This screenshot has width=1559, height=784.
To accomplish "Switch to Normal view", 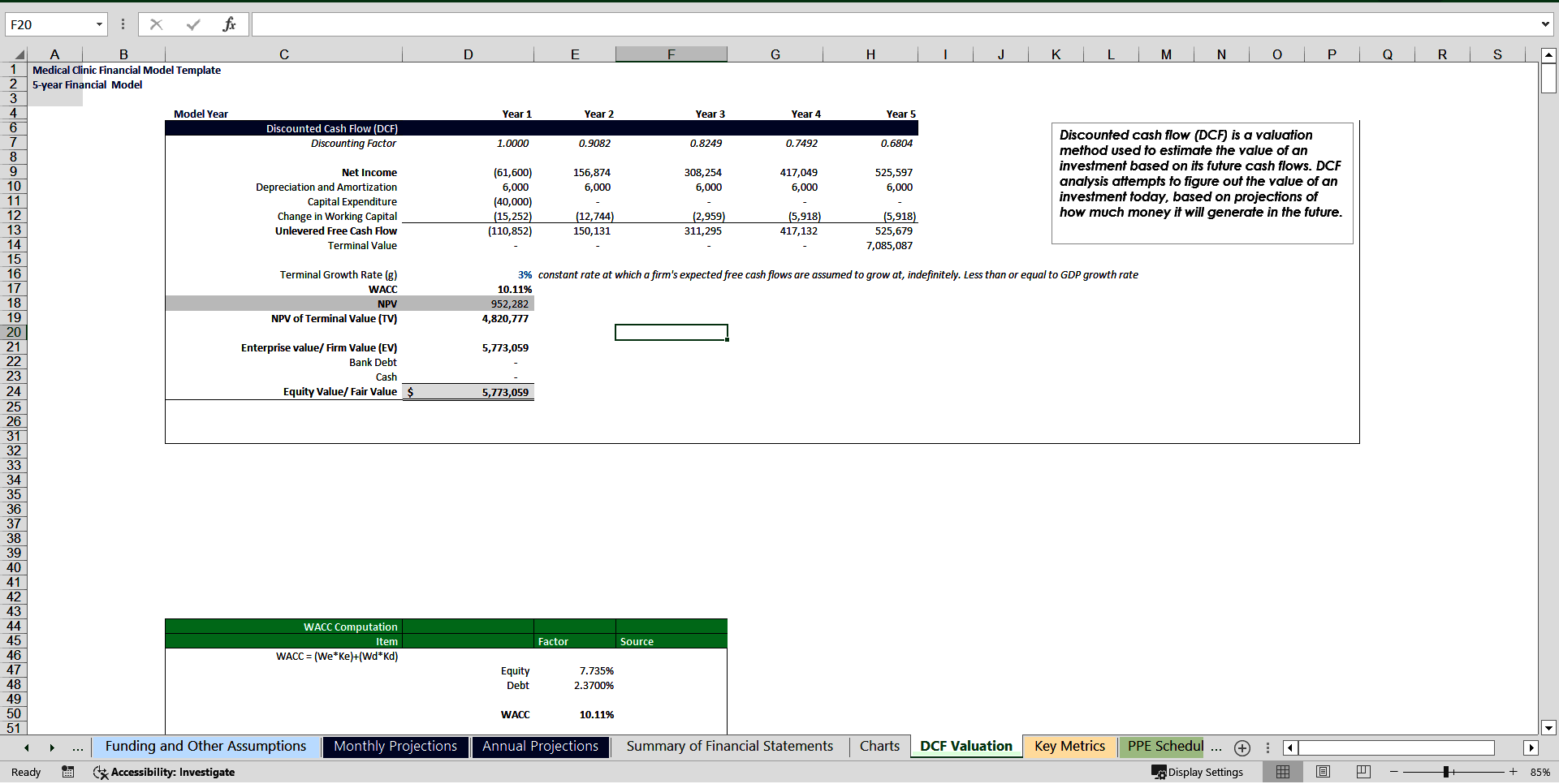I will 1283,772.
